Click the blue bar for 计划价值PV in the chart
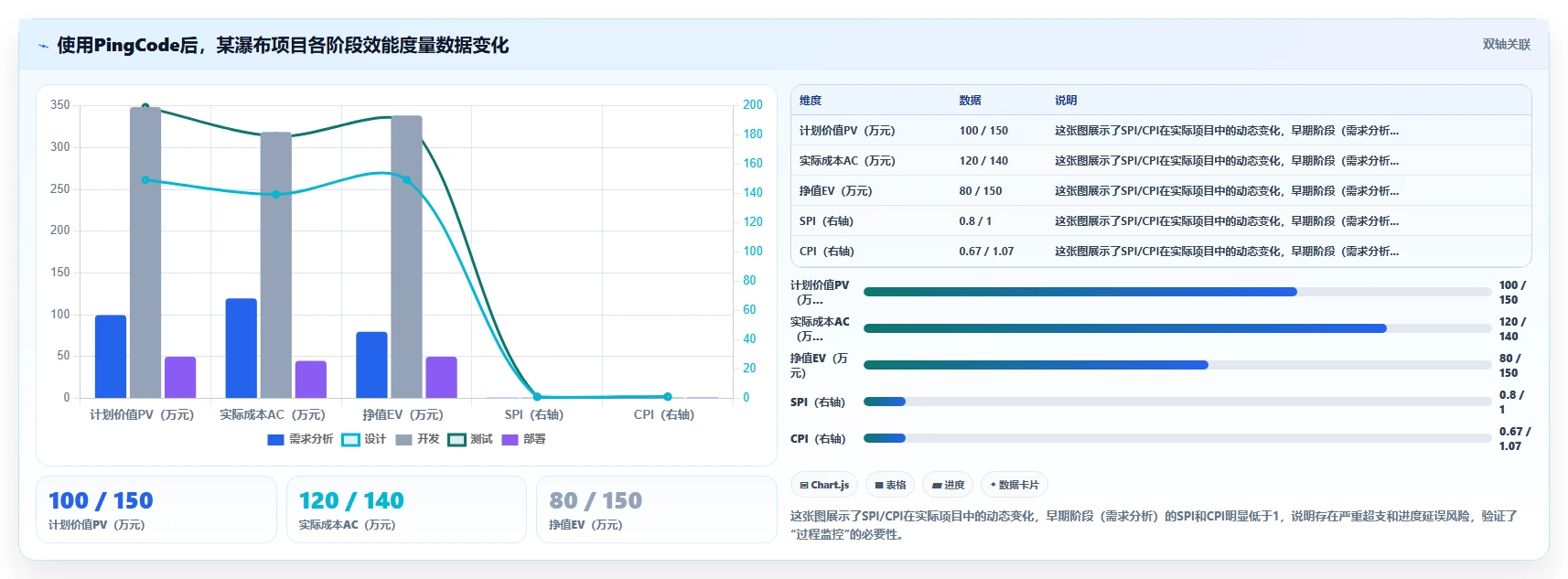This screenshot has height=579, width=1568. [111, 357]
